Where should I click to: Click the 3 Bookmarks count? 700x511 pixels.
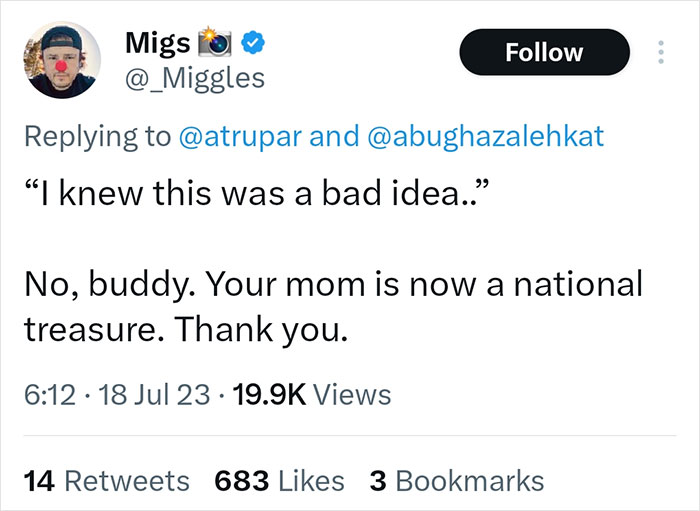click(456, 480)
